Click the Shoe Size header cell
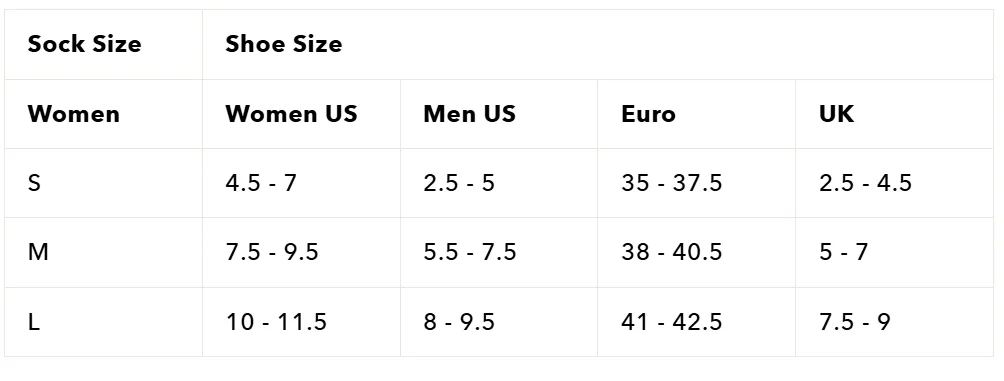 [x=598, y=44]
